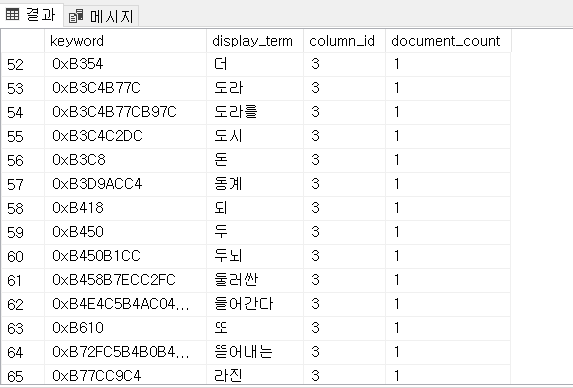Click keyword cell 0xB3C4B77C
573x388 pixels.
tap(125, 88)
